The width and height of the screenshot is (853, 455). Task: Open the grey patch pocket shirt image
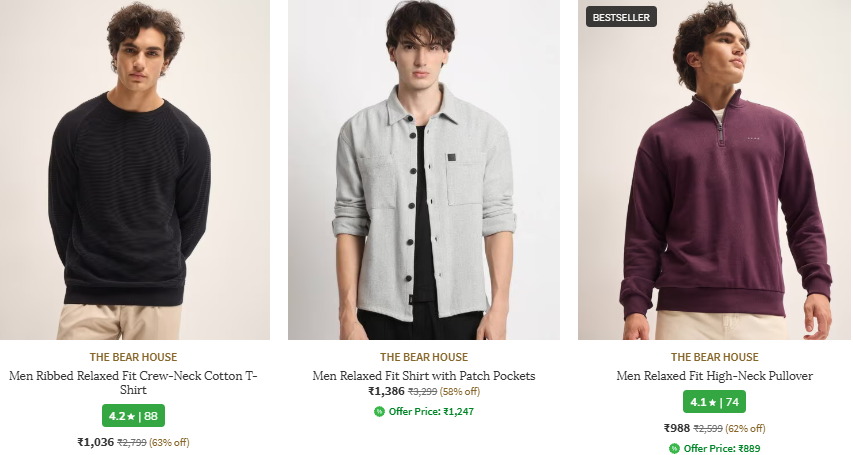pos(424,170)
